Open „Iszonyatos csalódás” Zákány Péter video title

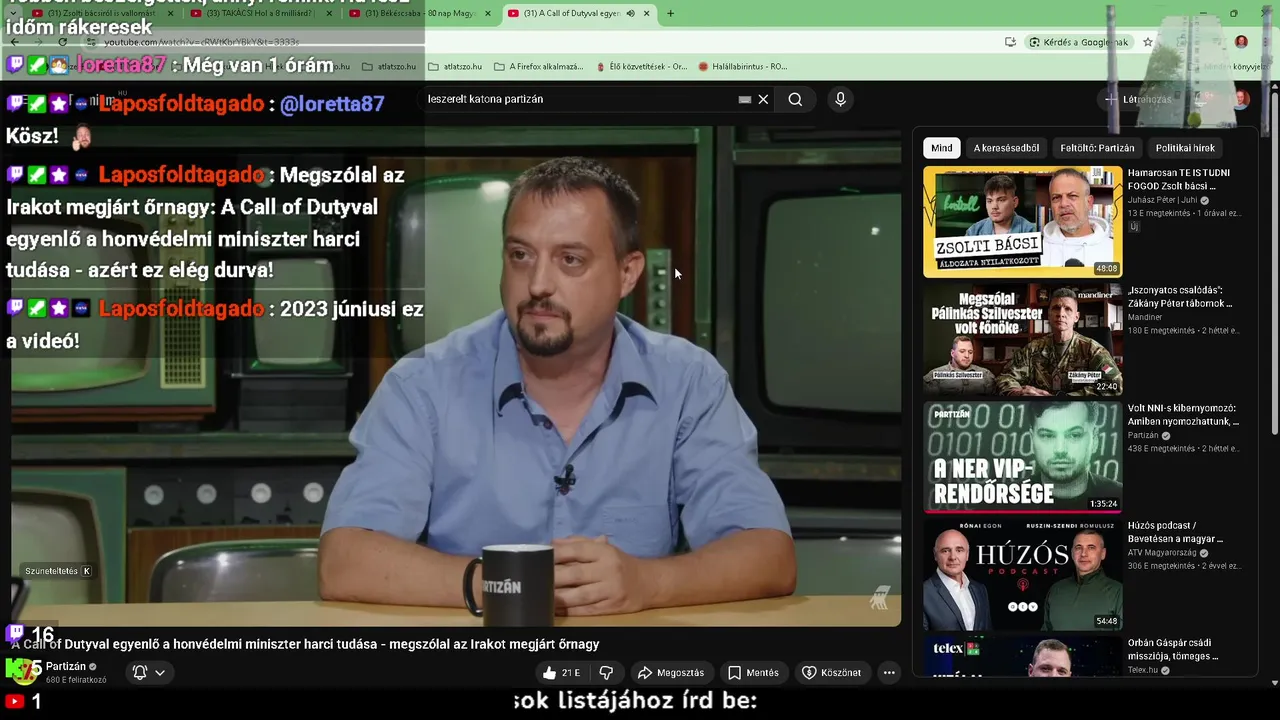pos(1180,297)
